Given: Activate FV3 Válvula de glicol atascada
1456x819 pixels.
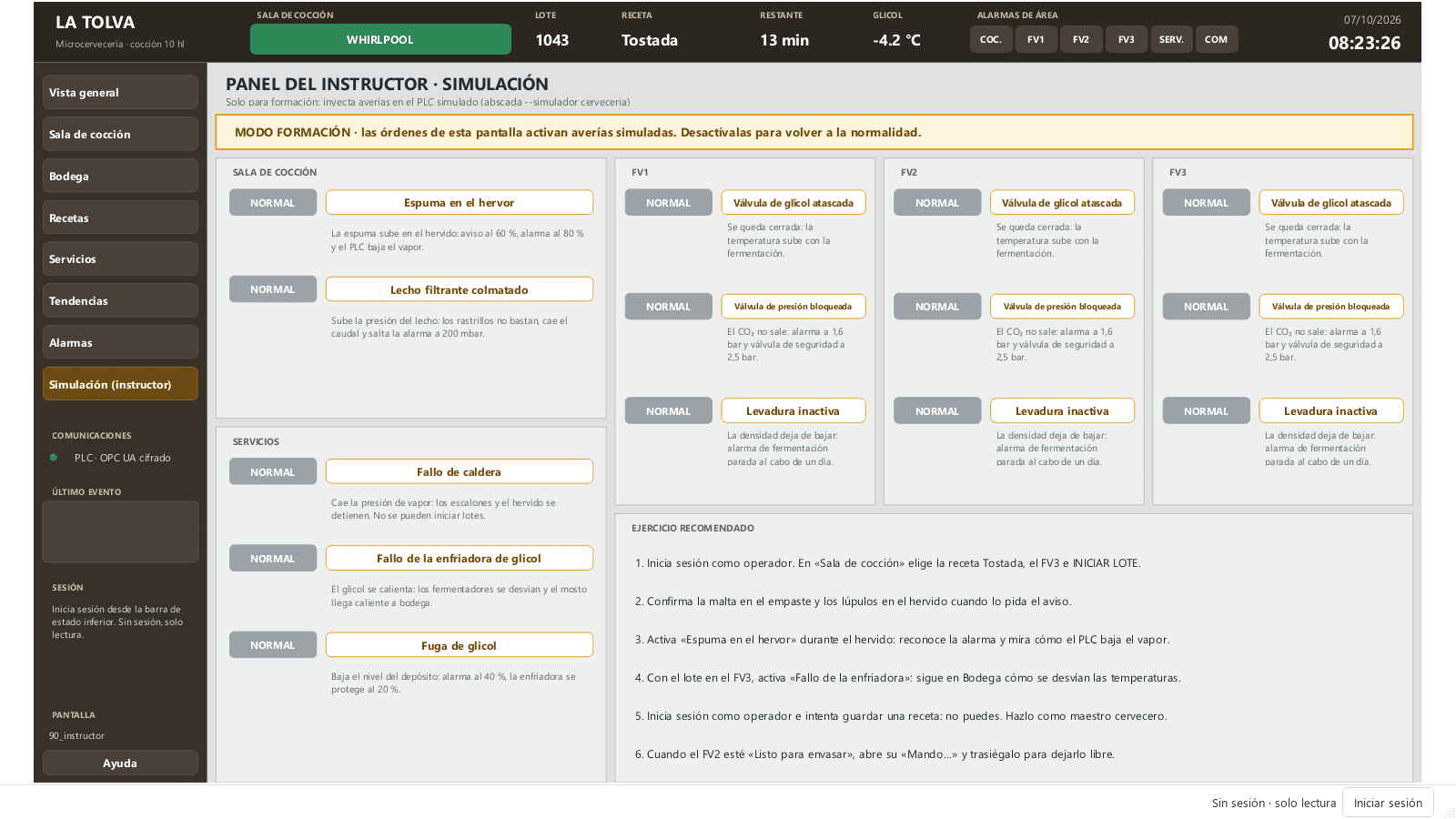Looking at the screenshot, I should 1331,202.
